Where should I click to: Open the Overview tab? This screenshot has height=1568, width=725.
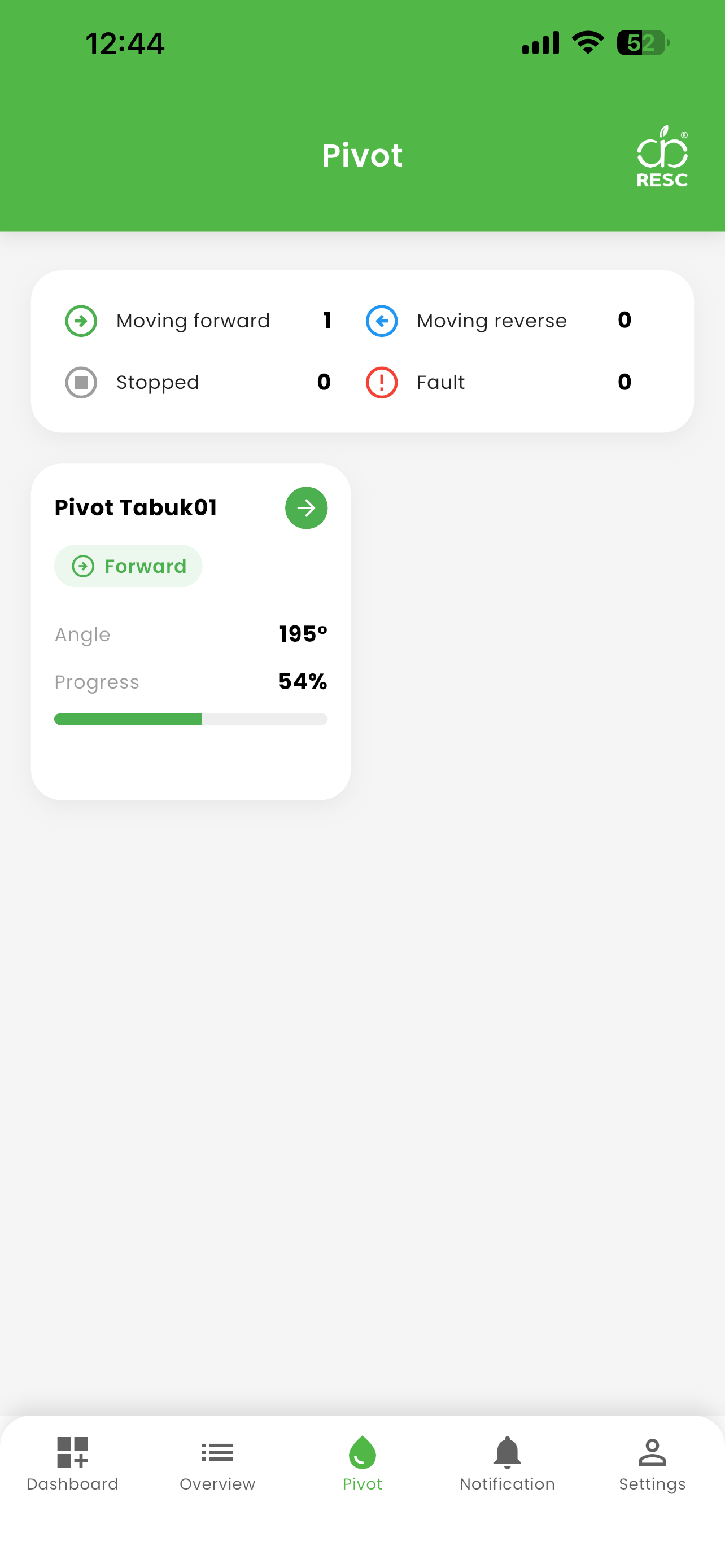(x=217, y=1465)
